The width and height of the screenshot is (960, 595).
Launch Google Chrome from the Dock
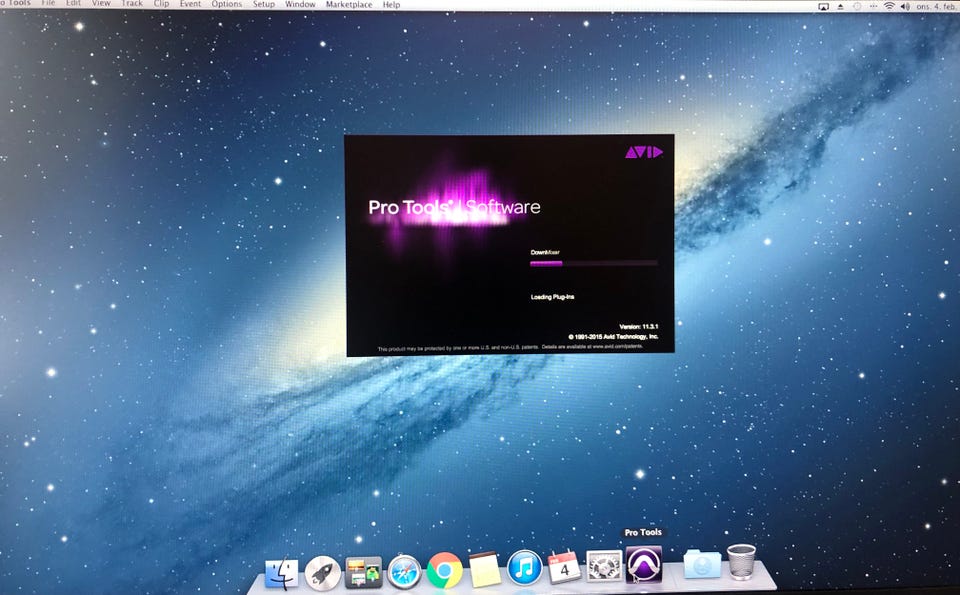click(444, 571)
